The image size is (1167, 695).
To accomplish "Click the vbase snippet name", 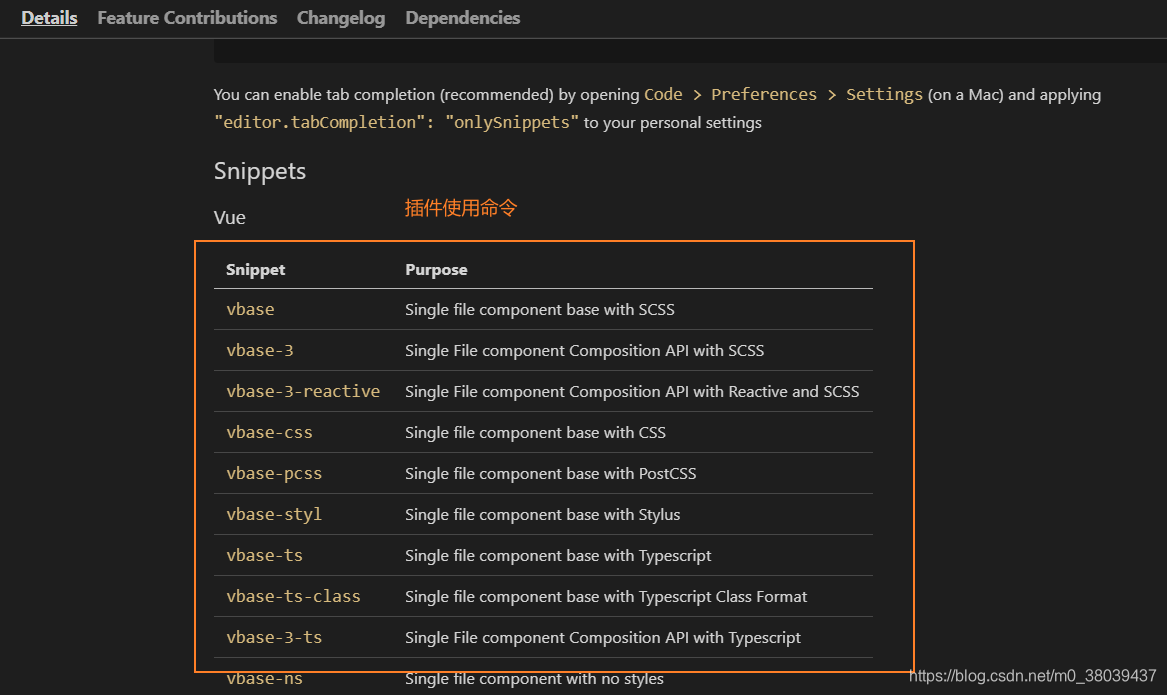I will pyautogui.click(x=250, y=310).
